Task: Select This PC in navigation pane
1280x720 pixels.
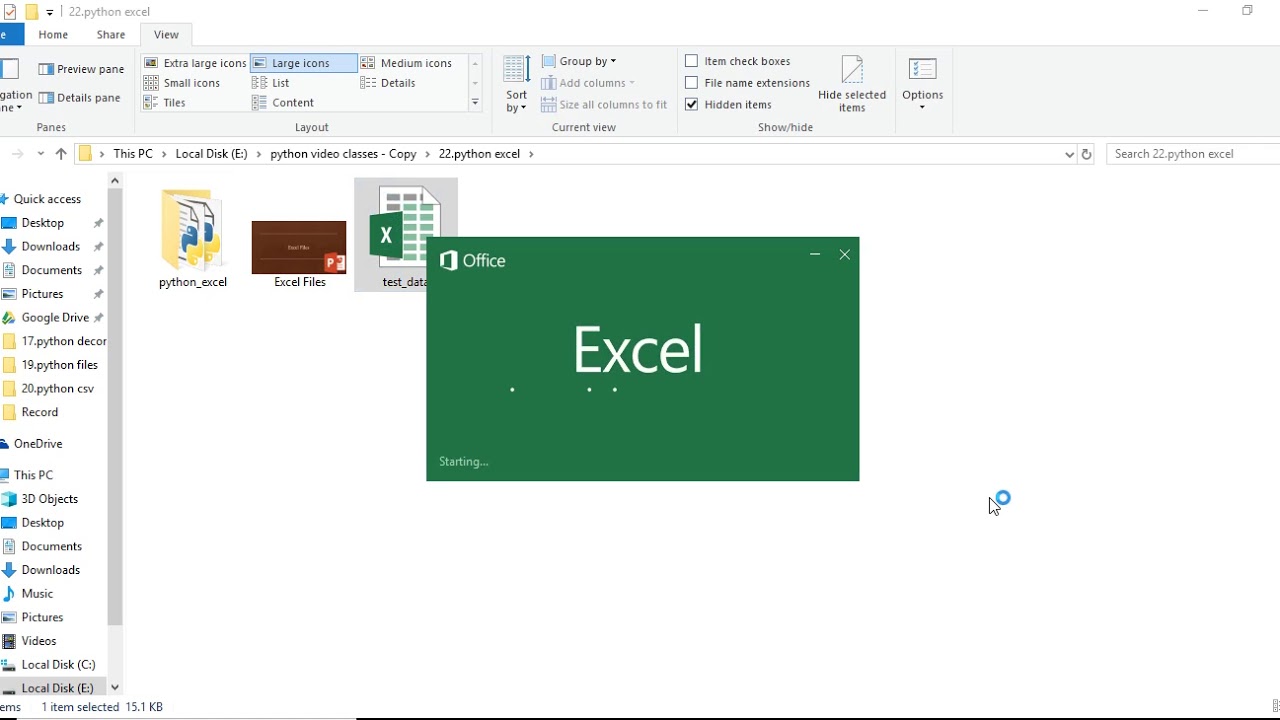Action: pos(33,475)
